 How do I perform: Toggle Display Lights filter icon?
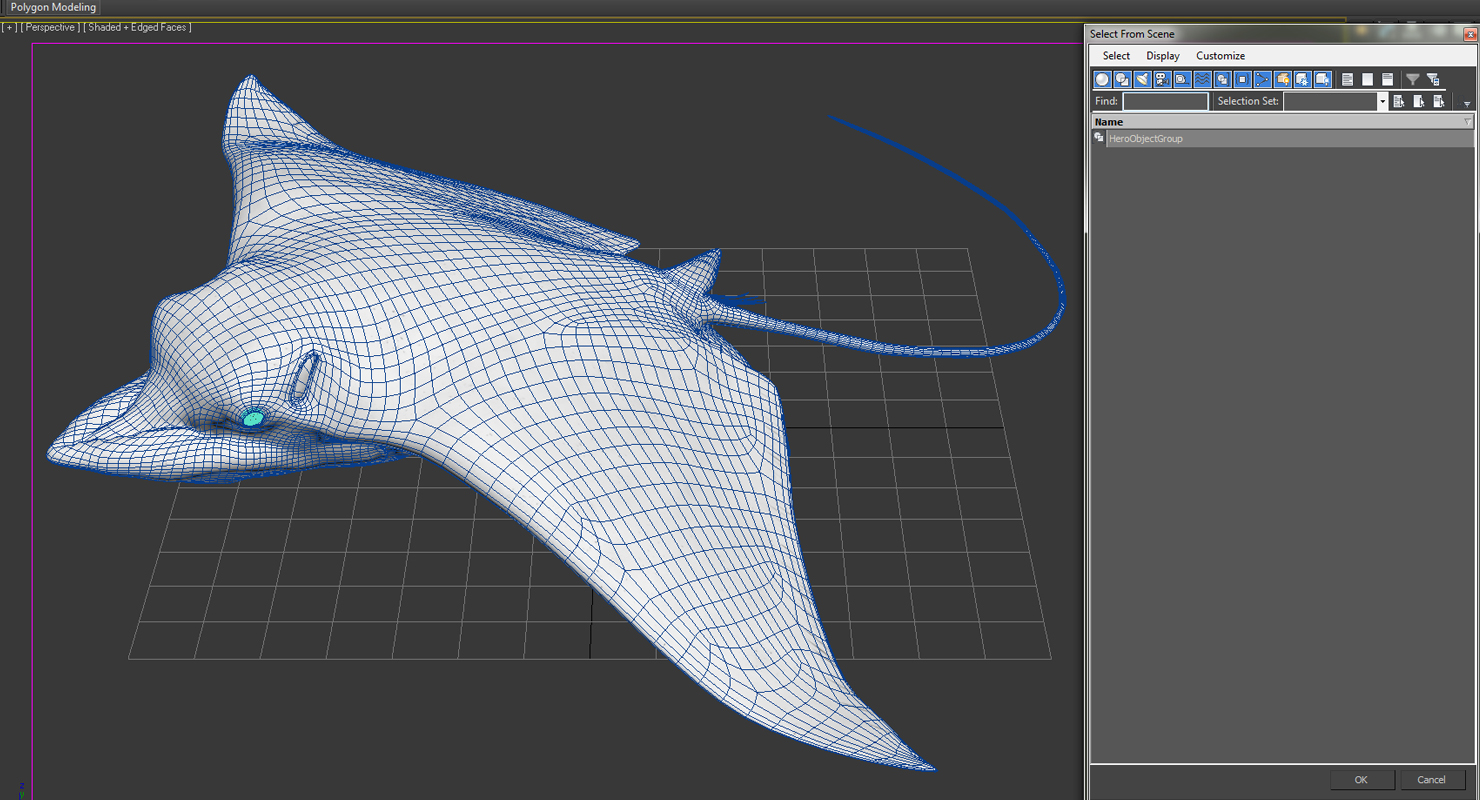(1142, 79)
